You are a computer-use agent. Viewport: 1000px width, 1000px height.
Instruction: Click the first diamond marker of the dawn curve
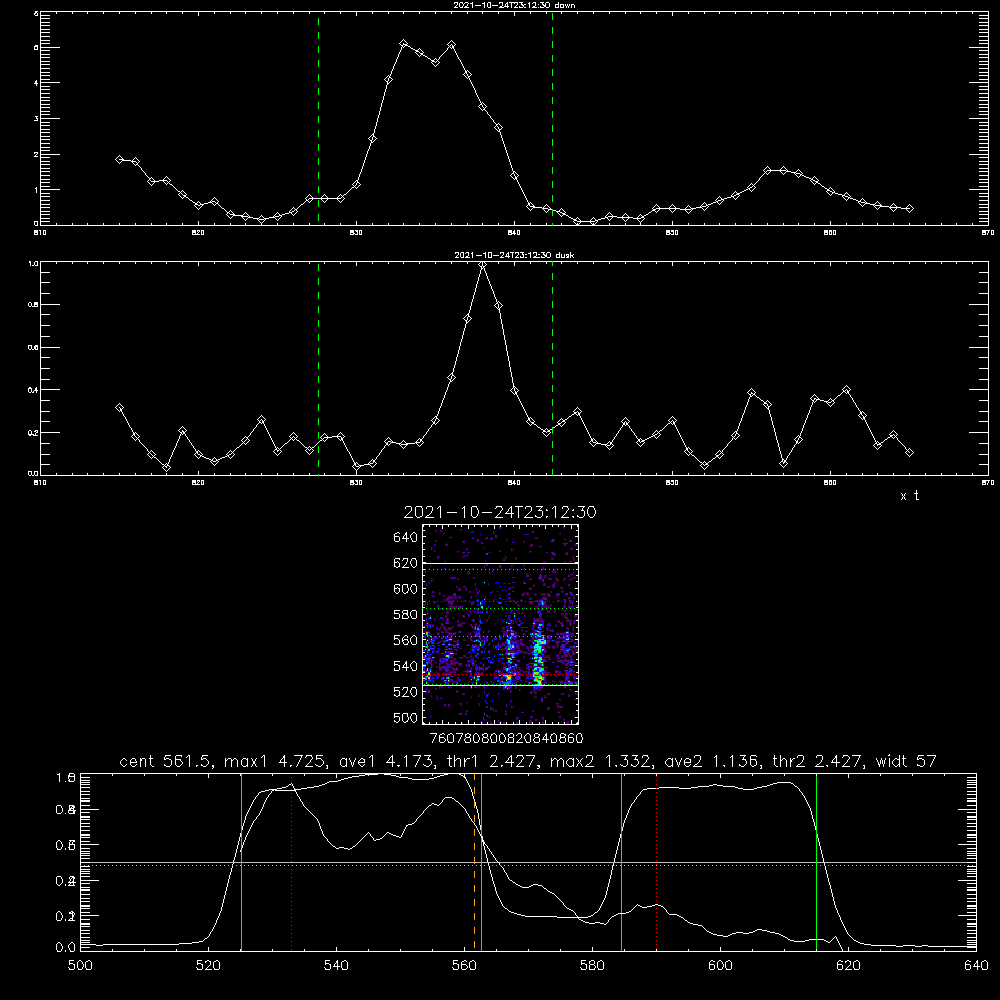pyautogui.click(x=119, y=159)
